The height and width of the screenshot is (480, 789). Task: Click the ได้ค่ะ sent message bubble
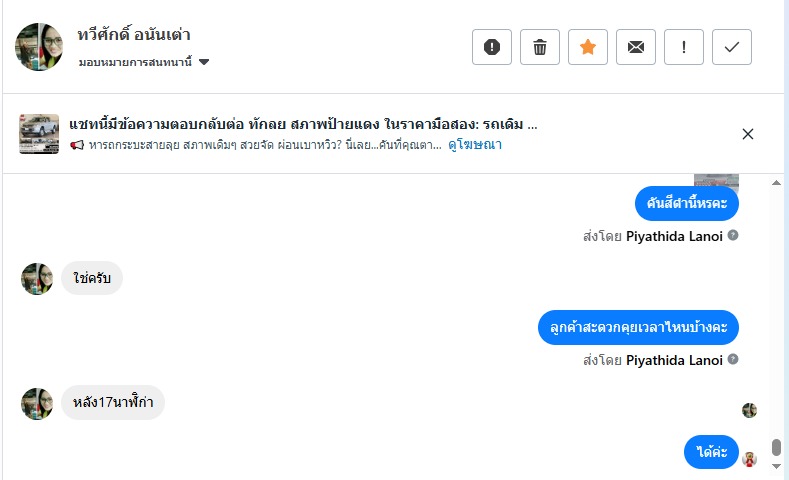tap(711, 452)
